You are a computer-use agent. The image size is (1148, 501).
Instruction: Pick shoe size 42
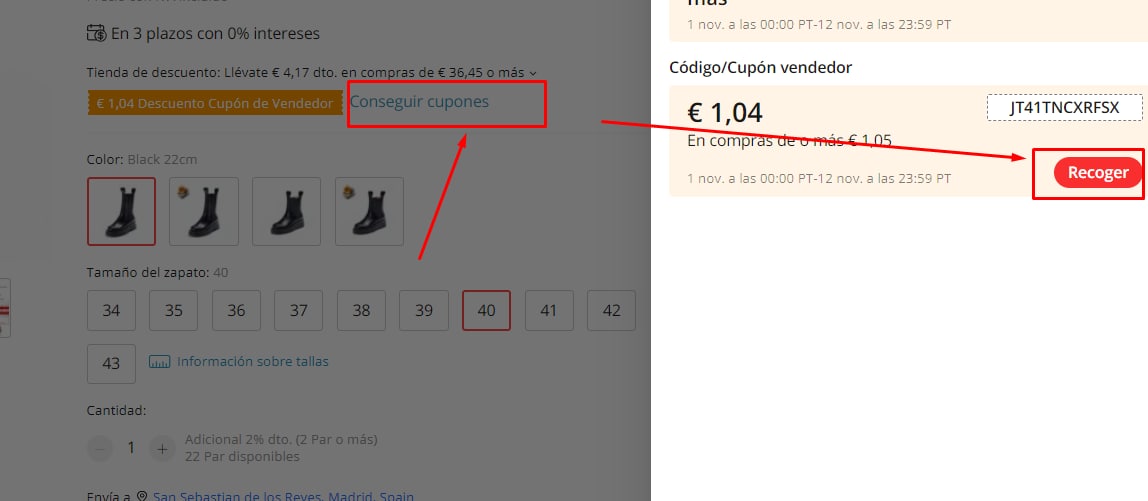(611, 311)
